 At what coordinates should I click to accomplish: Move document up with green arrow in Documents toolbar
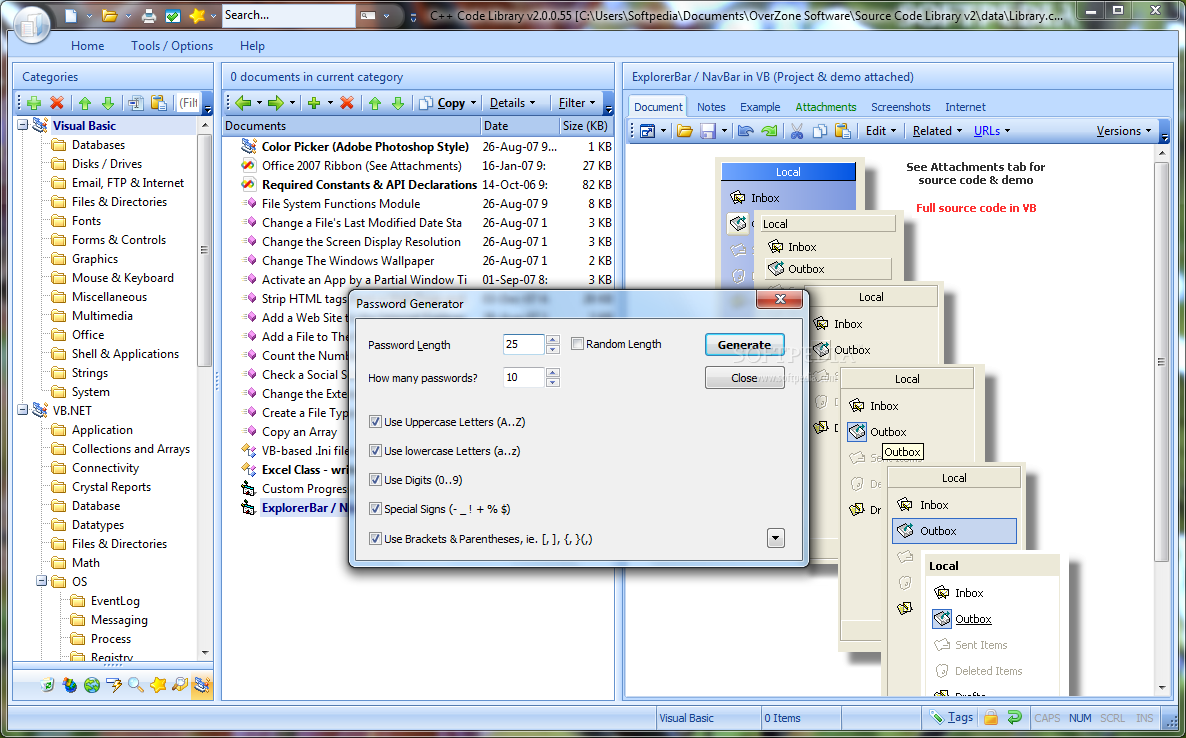[374, 103]
